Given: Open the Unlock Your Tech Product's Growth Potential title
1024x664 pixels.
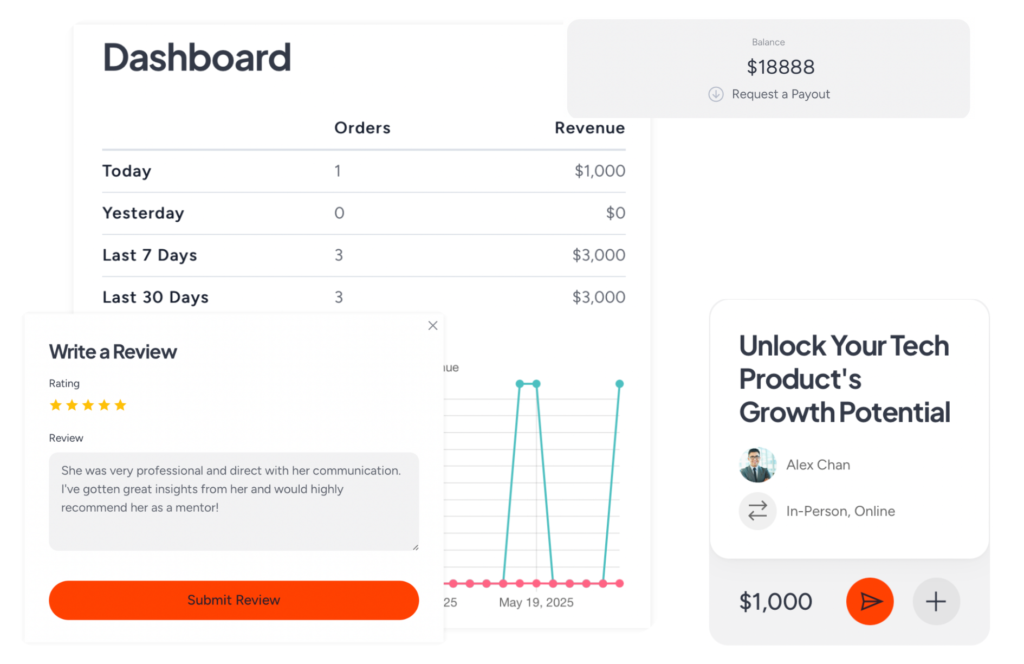Looking at the screenshot, I should pyautogui.click(x=844, y=379).
